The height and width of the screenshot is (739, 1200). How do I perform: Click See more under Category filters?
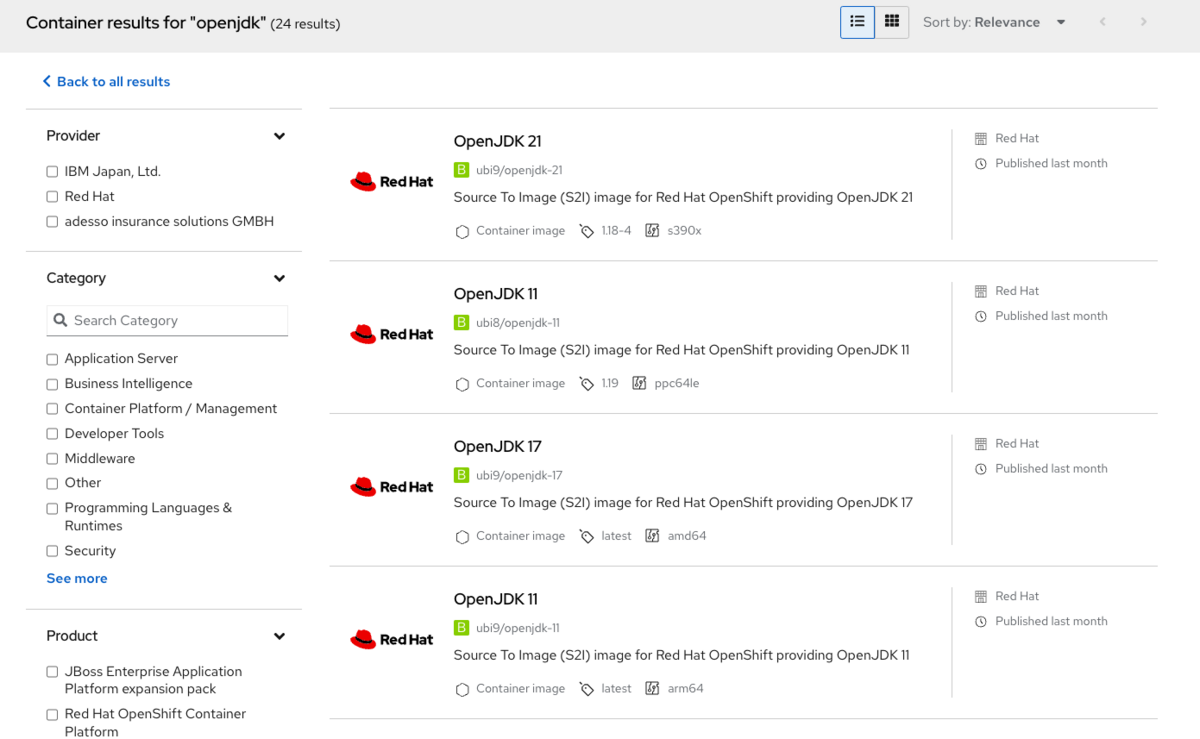[x=77, y=578]
